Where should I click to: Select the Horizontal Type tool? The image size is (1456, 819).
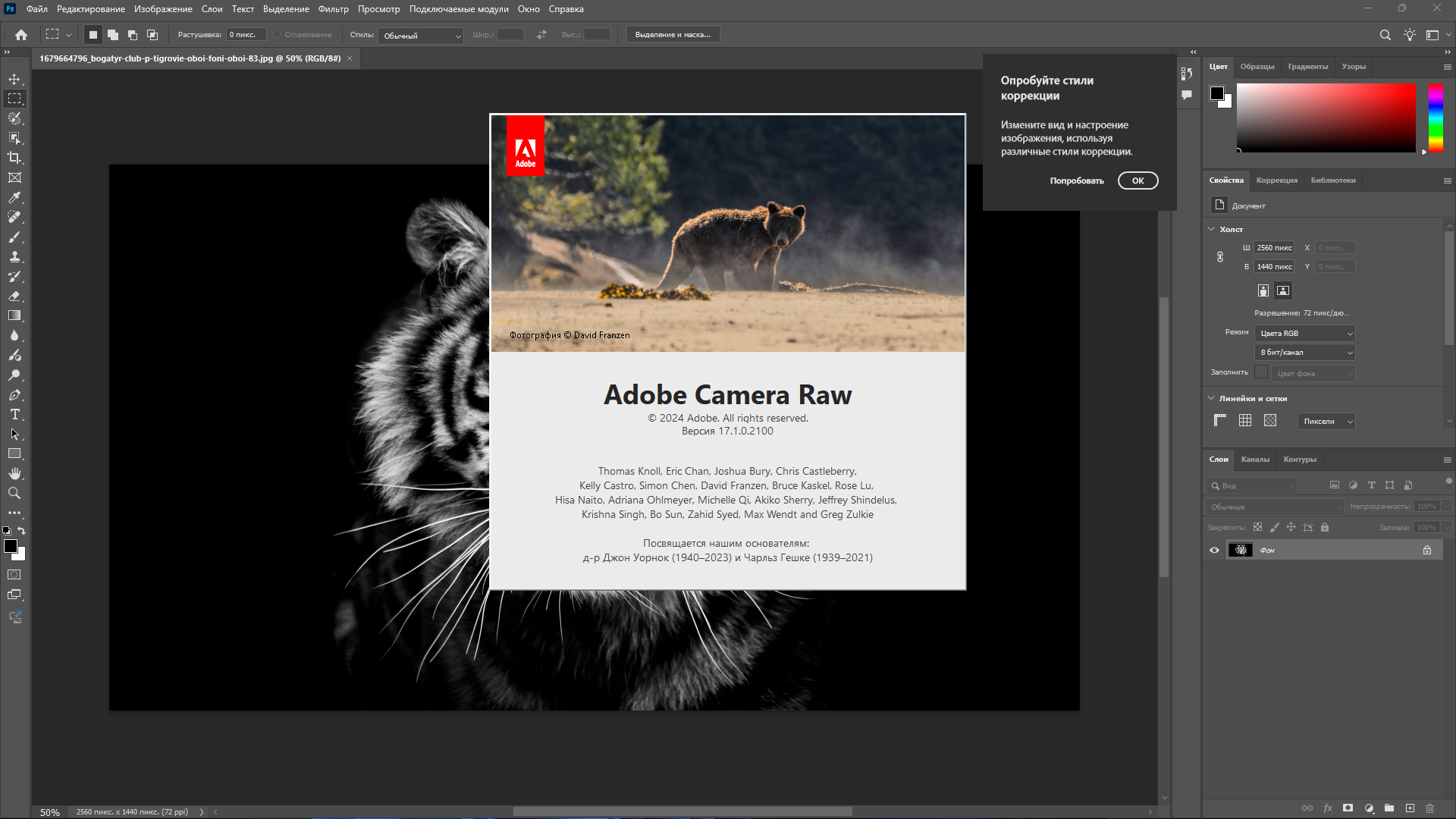click(14, 415)
